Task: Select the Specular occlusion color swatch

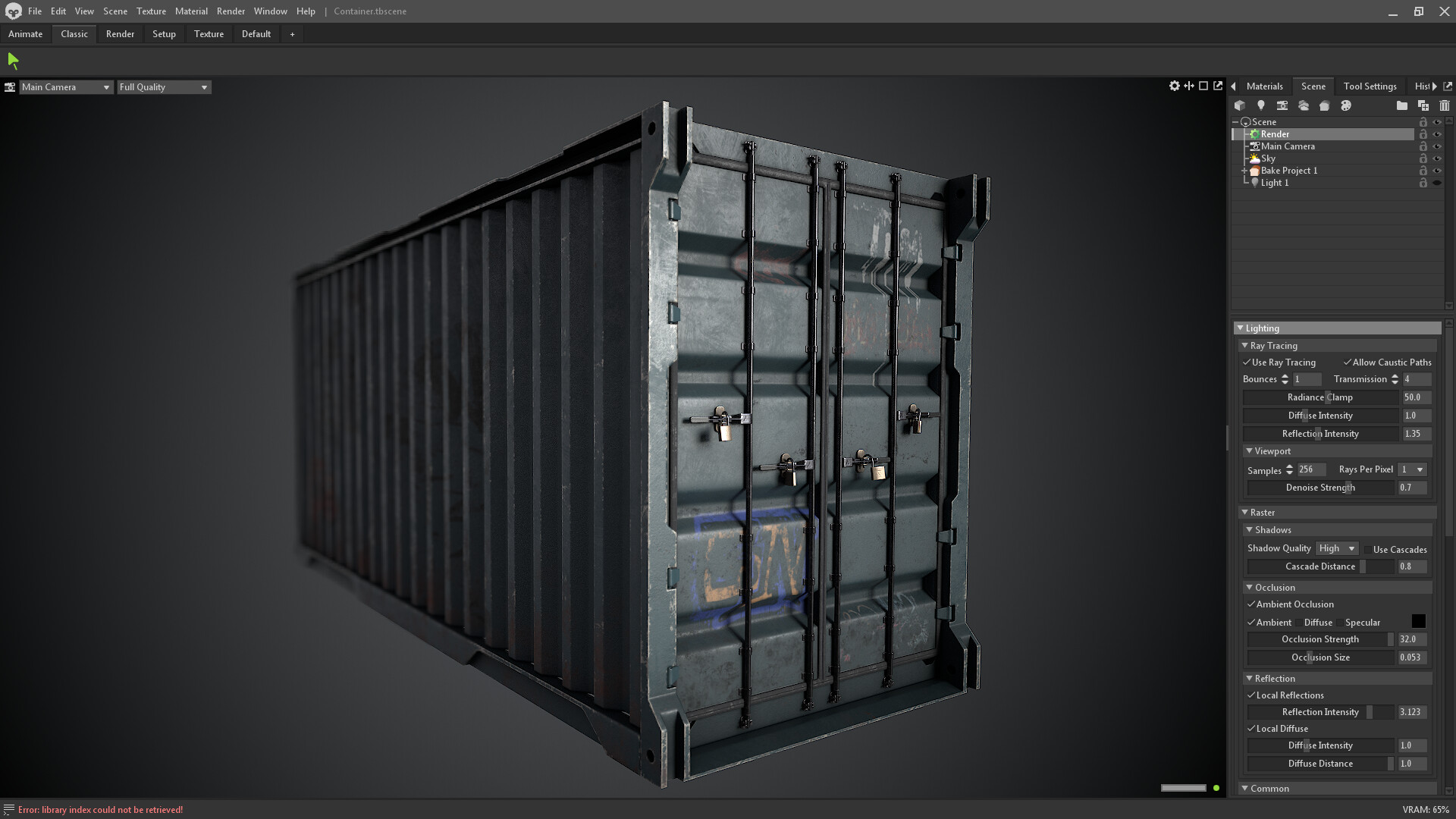Action: tap(1419, 622)
